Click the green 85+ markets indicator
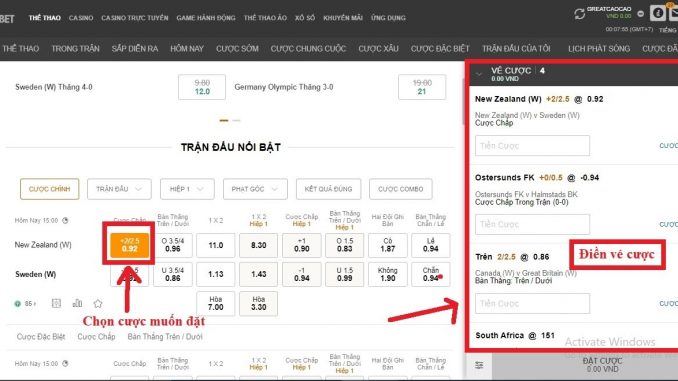The image size is (678, 381). point(26,304)
